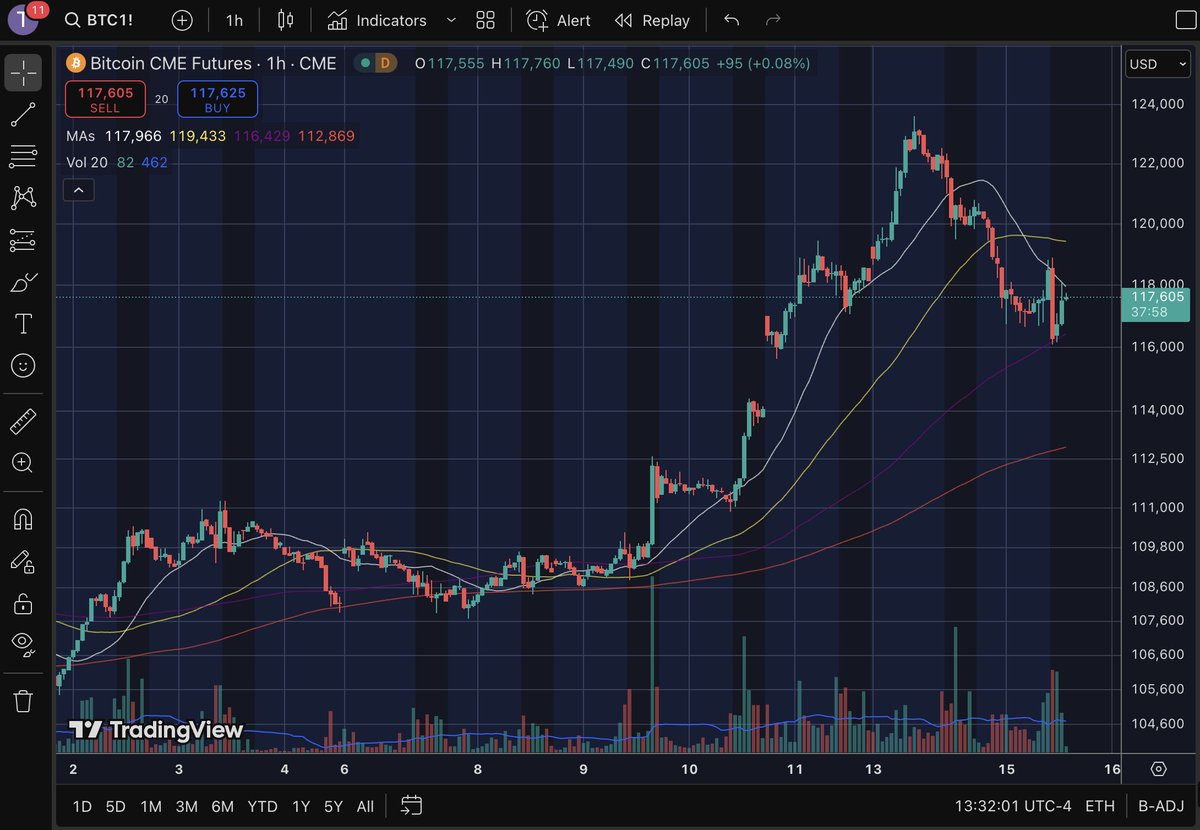Open chart settings gear near time axis
This screenshot has height=830, width=1200.
[x=1158, y=769]
